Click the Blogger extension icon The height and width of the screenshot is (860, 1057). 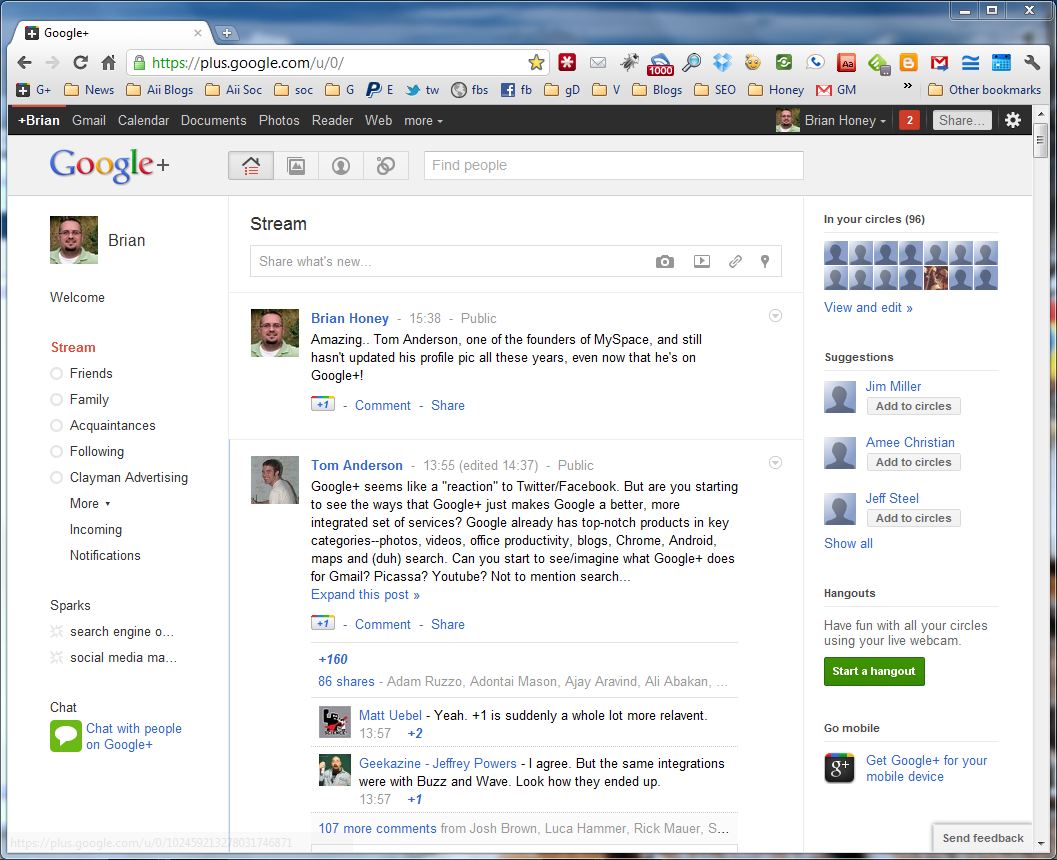coord(909,63)
